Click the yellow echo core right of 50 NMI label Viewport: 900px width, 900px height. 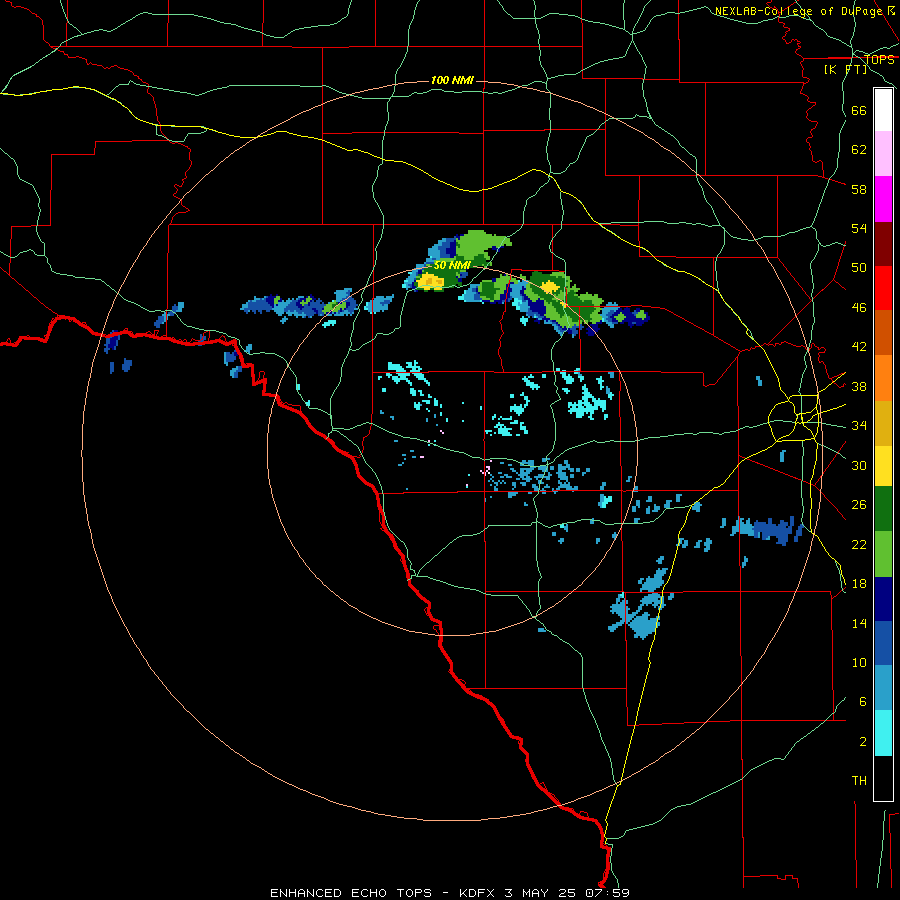coord(550,286)
